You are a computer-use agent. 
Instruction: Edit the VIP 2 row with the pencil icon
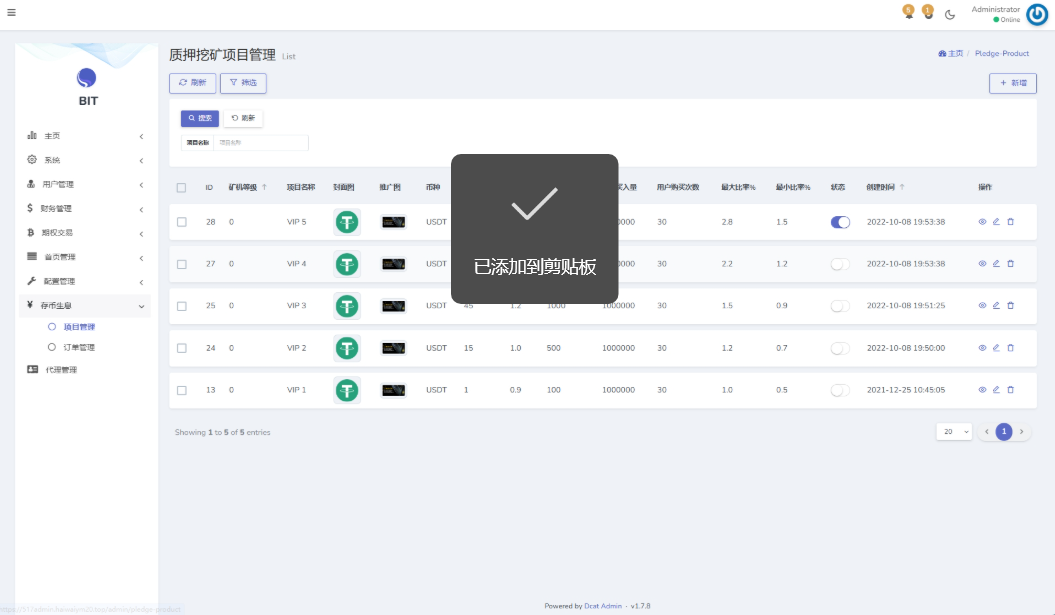996,348
